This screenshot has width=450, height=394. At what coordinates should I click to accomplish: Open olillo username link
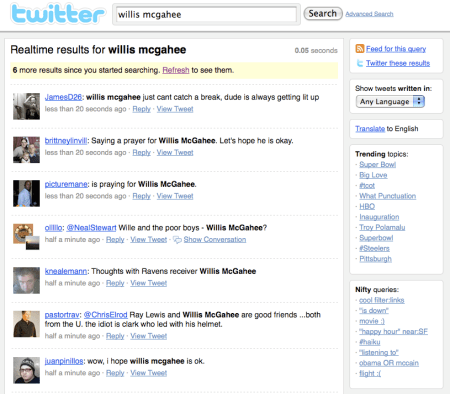pos(53,228)
